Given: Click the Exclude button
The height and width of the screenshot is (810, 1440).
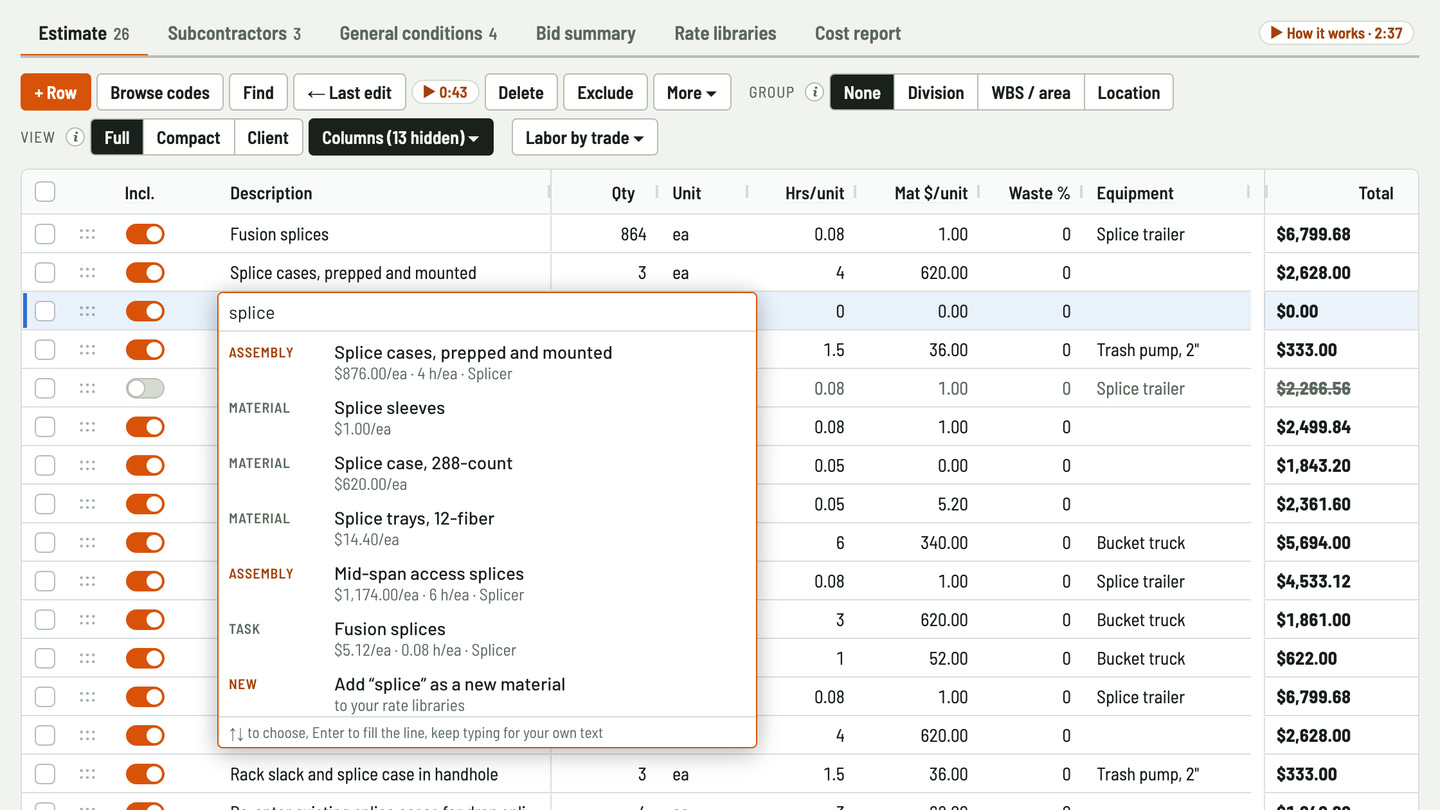Looking at the screenshot, I should (605, 92).
